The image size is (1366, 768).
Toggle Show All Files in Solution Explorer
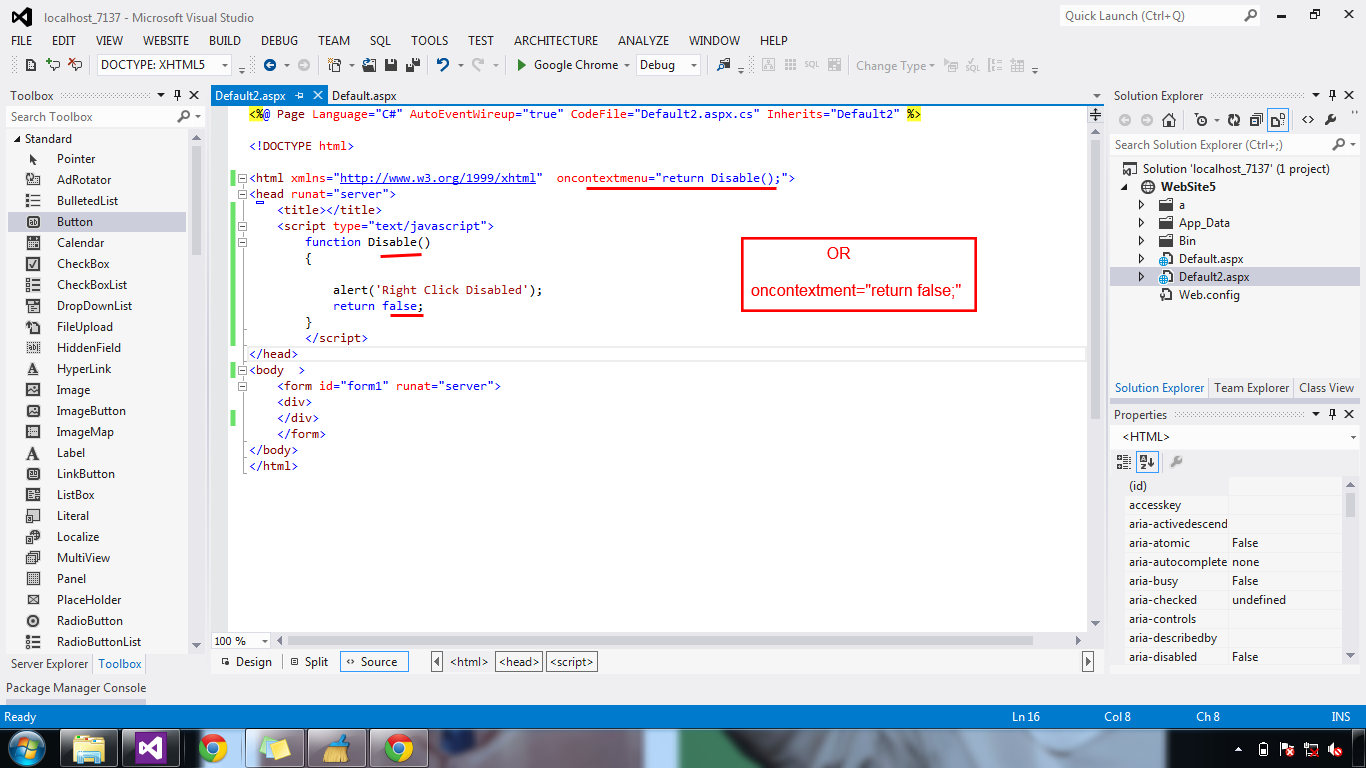click(x=1278, y=120)
